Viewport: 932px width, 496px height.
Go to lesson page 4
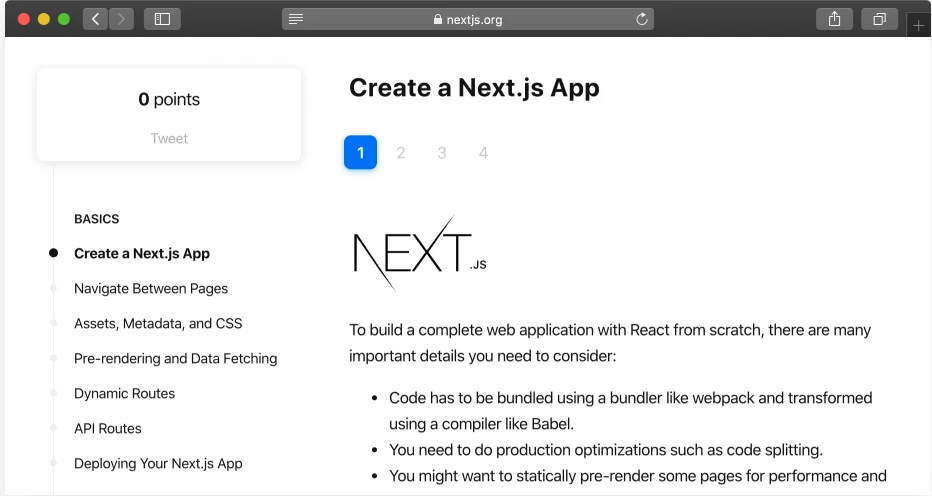(483, 153)
